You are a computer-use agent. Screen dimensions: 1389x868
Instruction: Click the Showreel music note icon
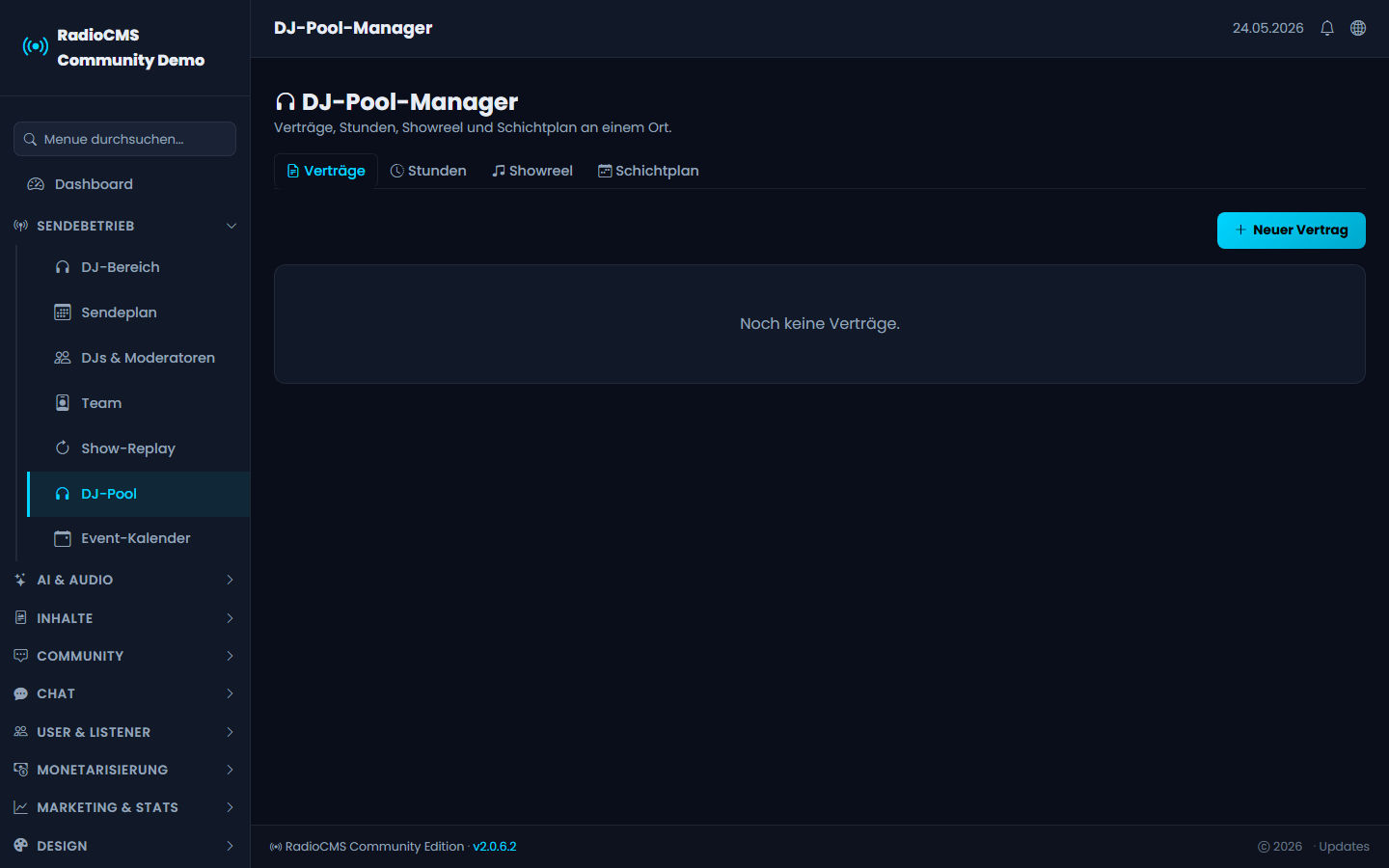pos(499,171)
